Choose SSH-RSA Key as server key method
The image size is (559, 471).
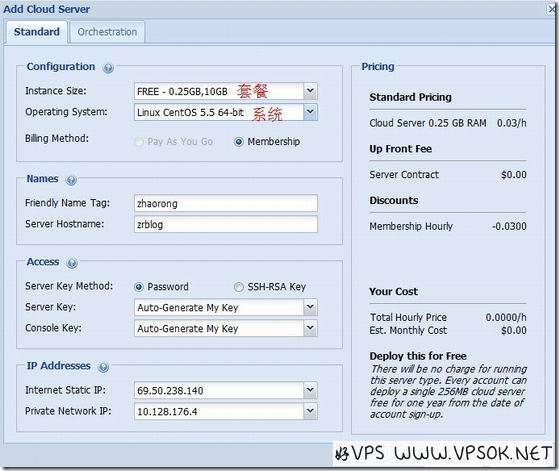[x=239, y=287]
